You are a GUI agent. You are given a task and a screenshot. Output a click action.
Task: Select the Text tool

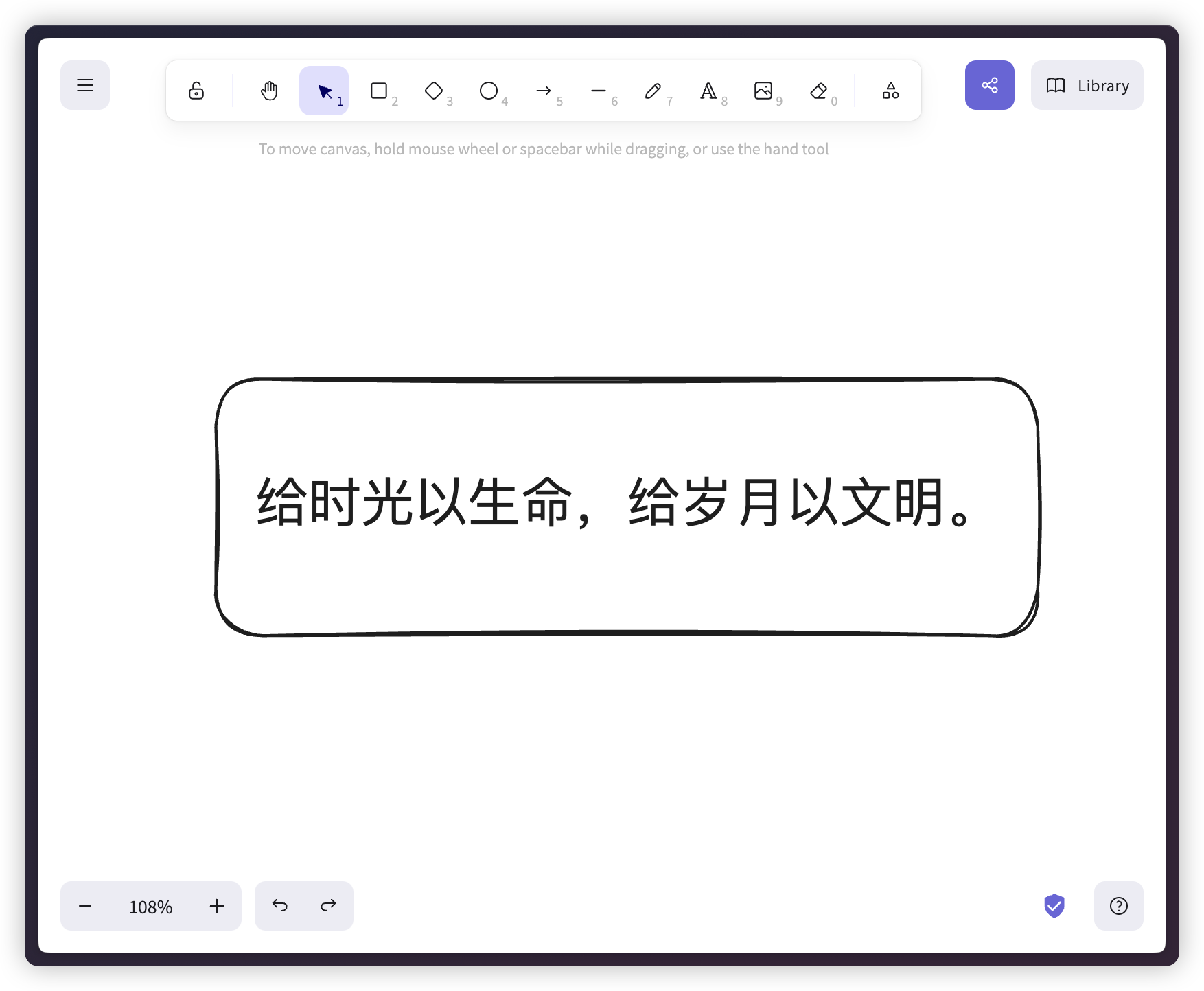tap(708, 90)
